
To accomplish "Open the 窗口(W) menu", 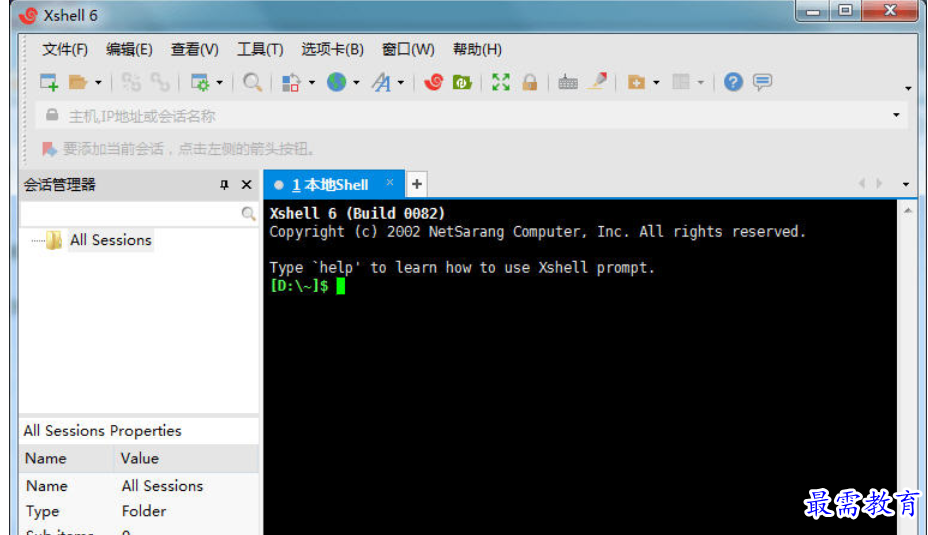I will tap(408, 49).
